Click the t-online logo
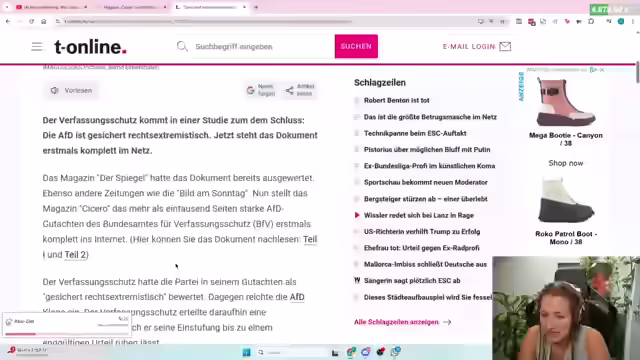The width and height of the screenshot is (640, 360). 90,47
